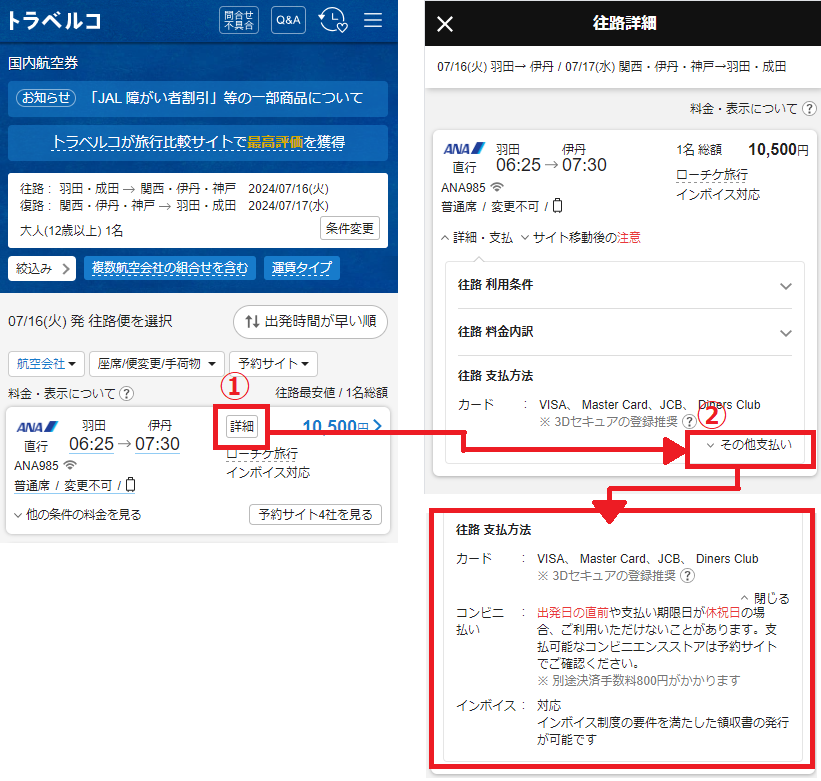
Task: Open the 予約サイト filter dropdown
Action: 274,363
